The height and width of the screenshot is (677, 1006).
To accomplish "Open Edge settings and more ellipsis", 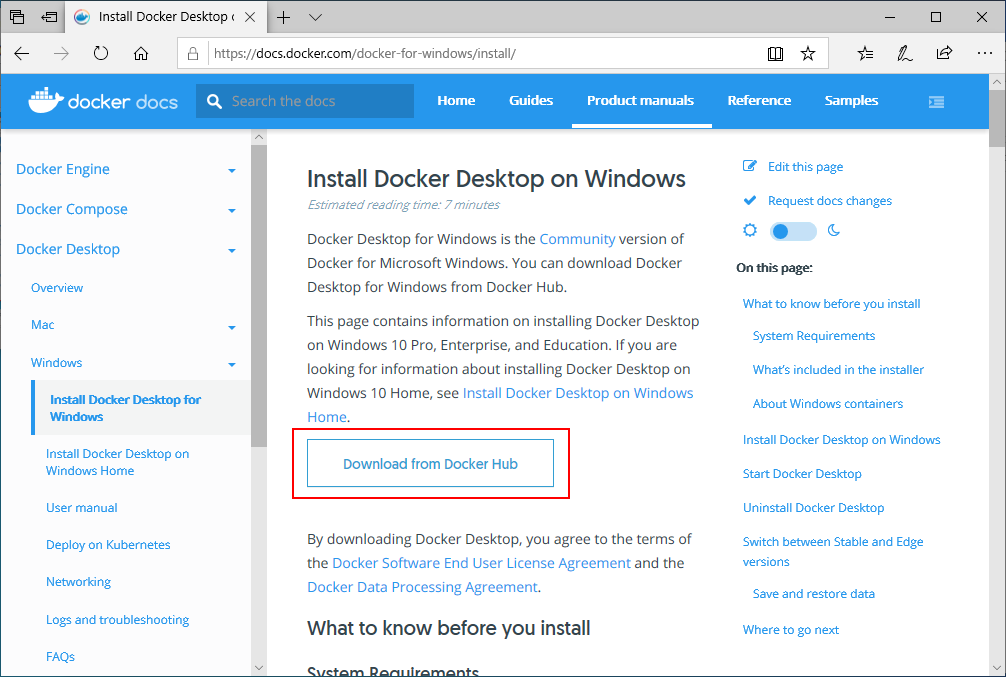I will 984,53.
